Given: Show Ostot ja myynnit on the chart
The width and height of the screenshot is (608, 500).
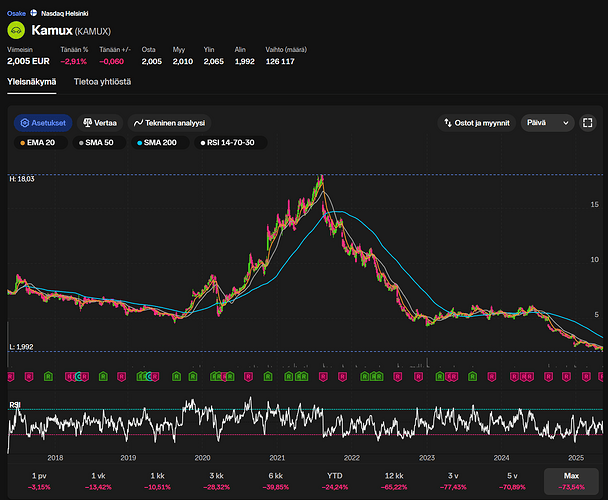Looking at the screenshot, I should click(x=477, y=123).
